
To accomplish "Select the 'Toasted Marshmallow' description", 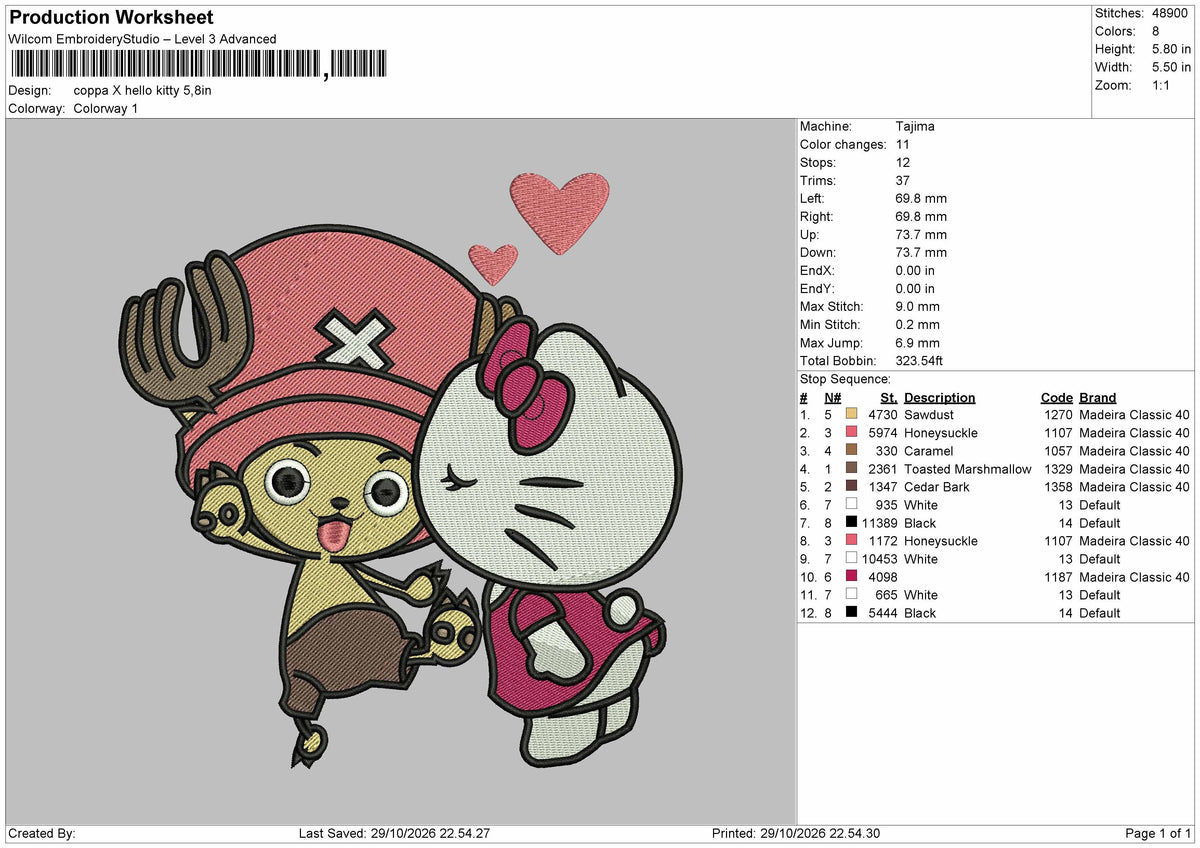I will tap(967, 468).
